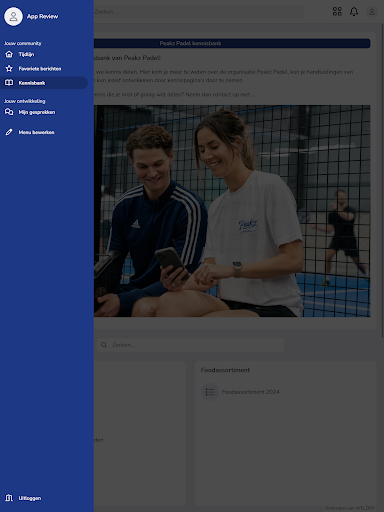Screen dimensions: 384x512
Task: Open the apps grid icon in header
Action: [x=337, y=12]
